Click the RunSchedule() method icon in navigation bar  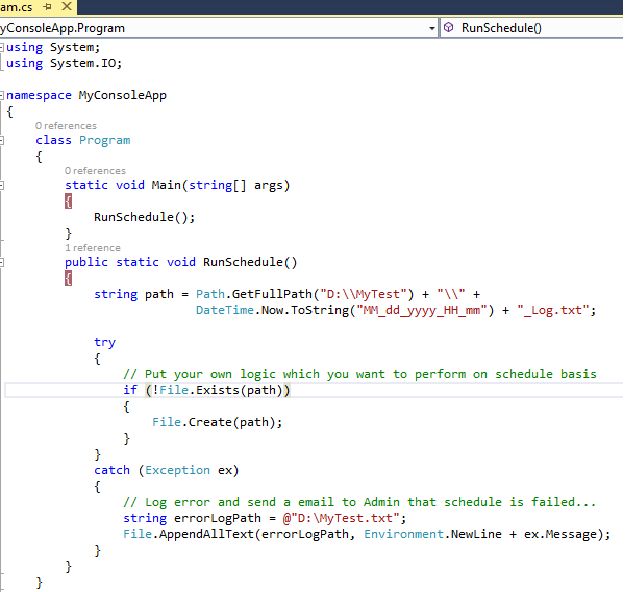[449, 28]
